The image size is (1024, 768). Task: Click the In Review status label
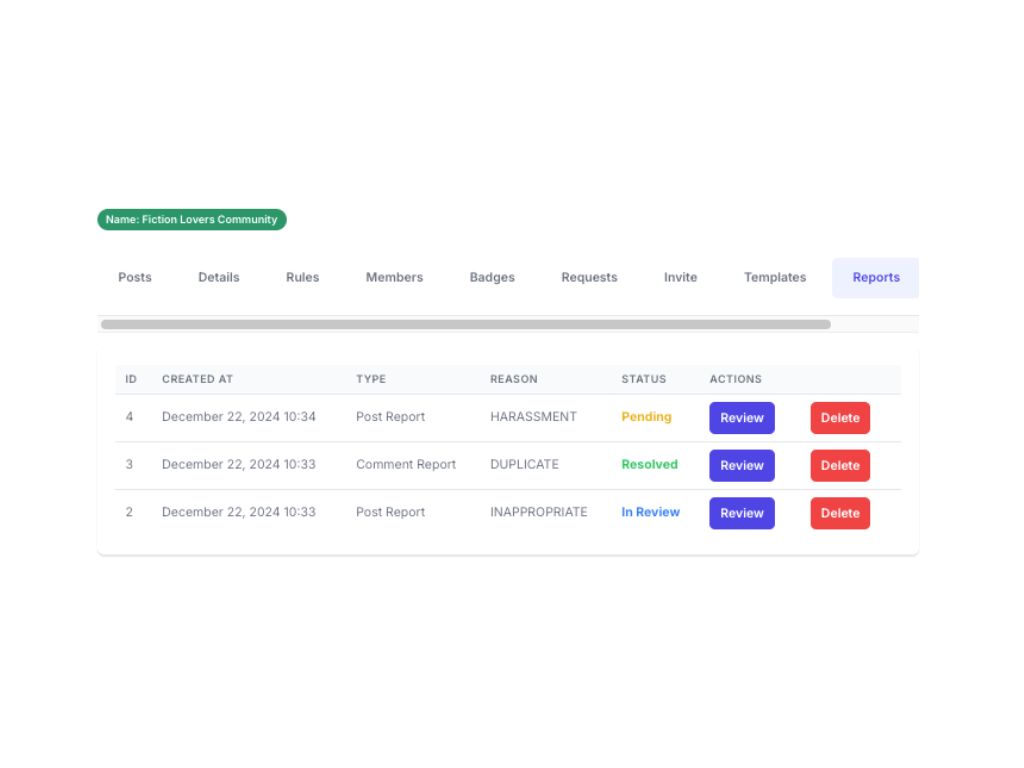[650, 512]
